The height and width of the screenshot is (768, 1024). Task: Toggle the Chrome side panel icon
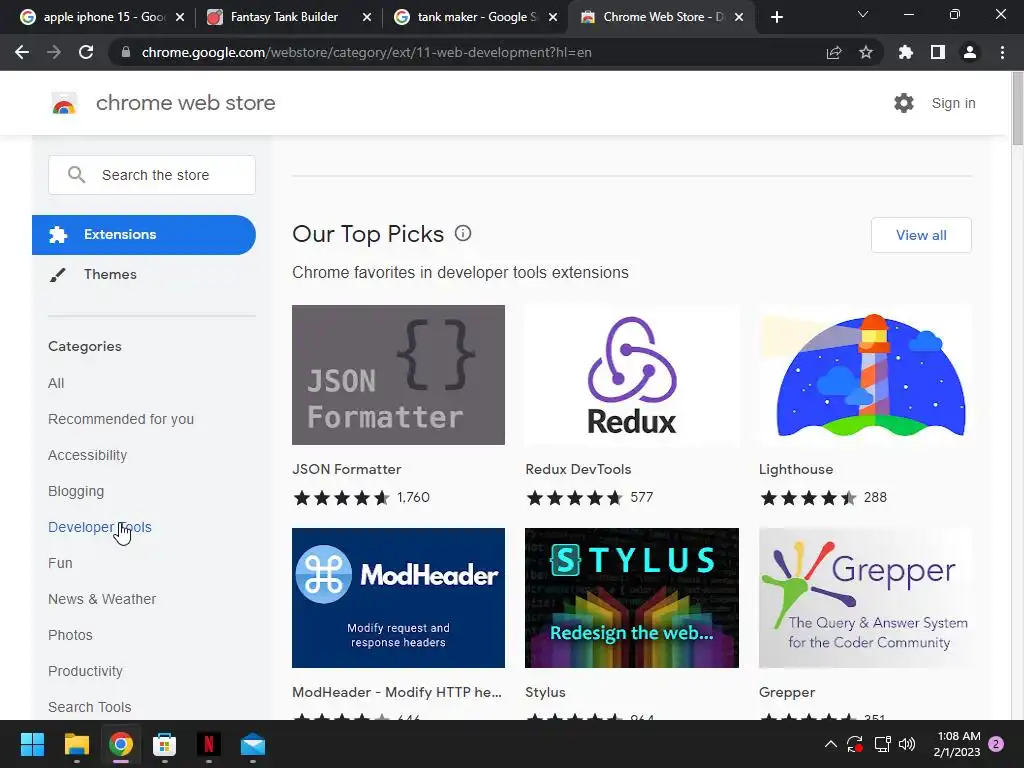coord(938,52)
